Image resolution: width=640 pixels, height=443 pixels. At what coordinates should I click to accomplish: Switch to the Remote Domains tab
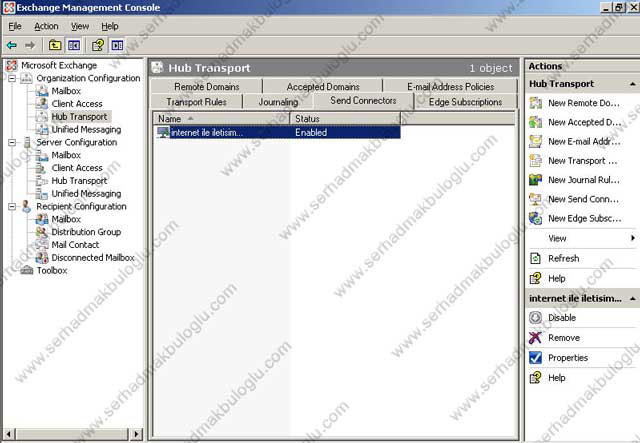207,87
